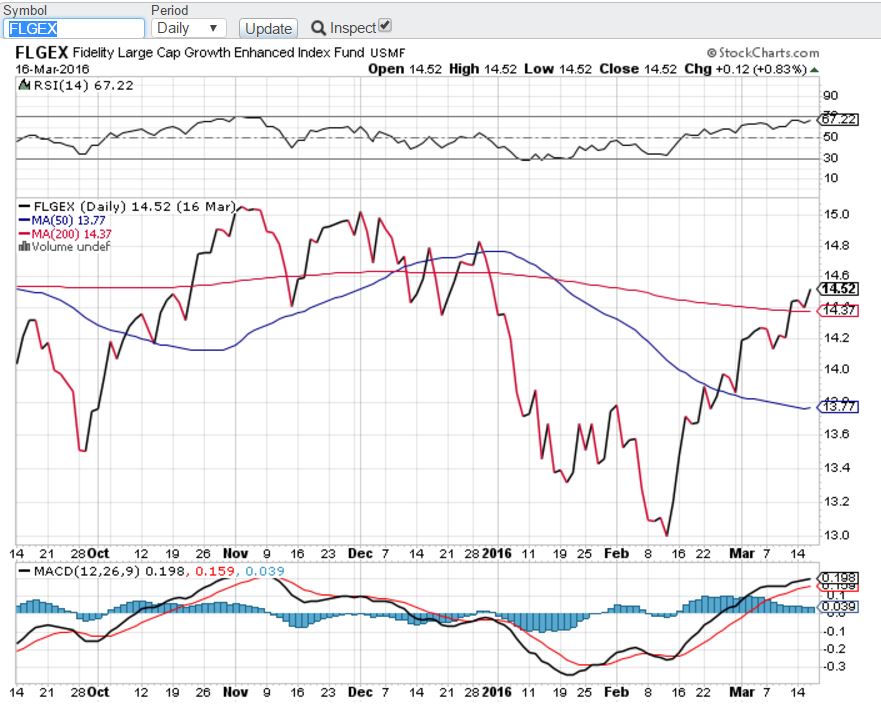Click the 13.77 MA(50) axis marker
The width and height of the screenshot is (881, 707).
[838, 406]
